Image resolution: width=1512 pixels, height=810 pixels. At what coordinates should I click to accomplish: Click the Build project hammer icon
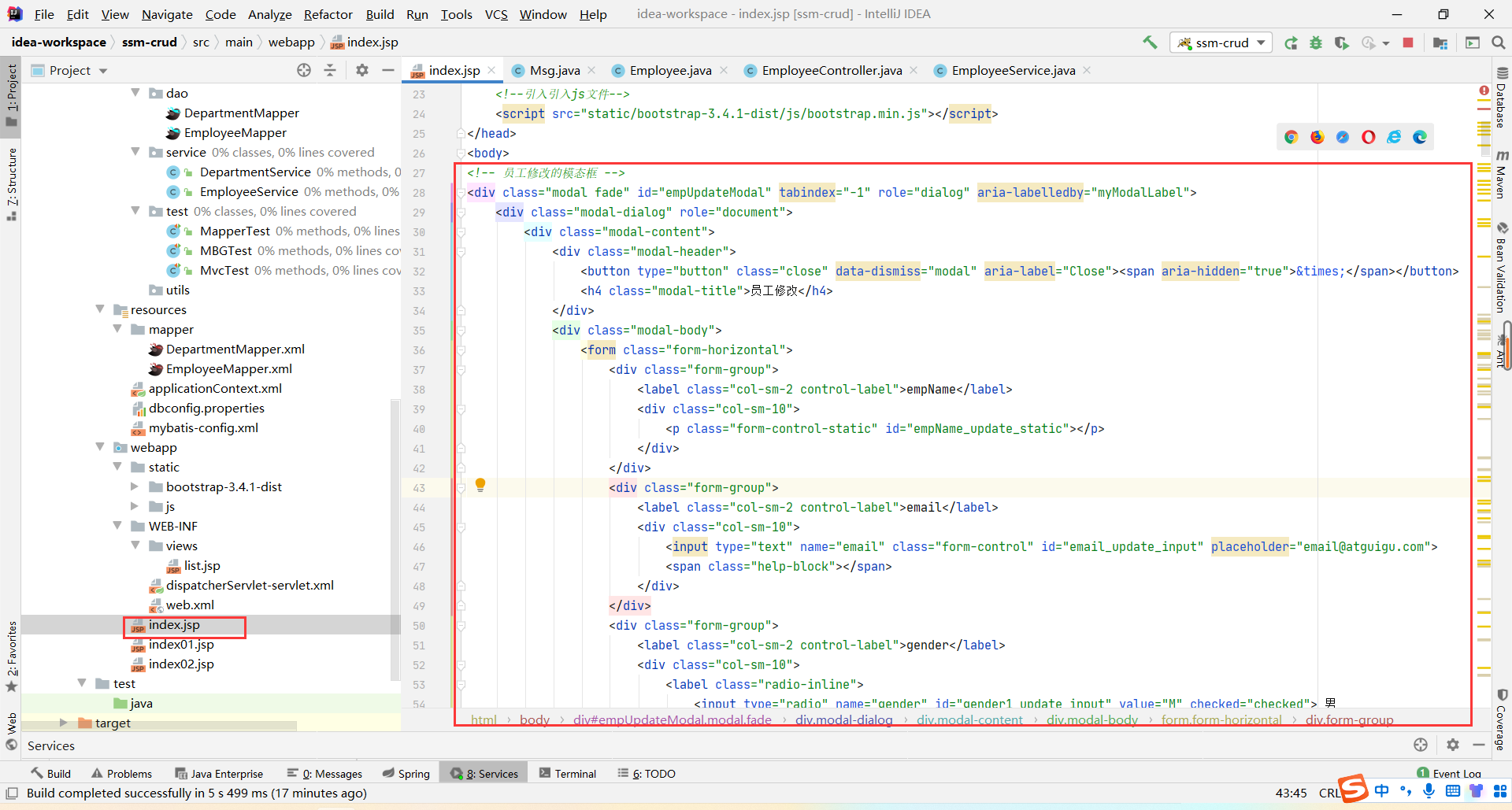1150,43
